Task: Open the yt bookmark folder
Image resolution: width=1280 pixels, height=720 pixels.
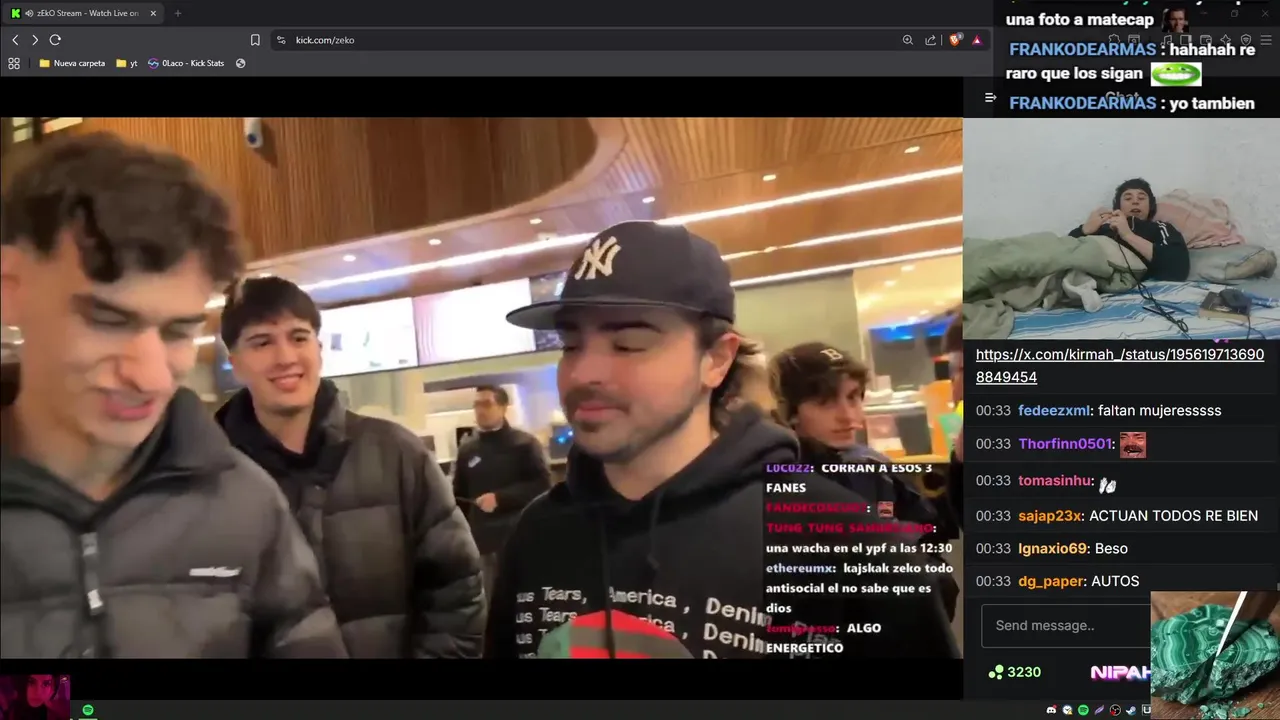Action: [x=127, y=63]
